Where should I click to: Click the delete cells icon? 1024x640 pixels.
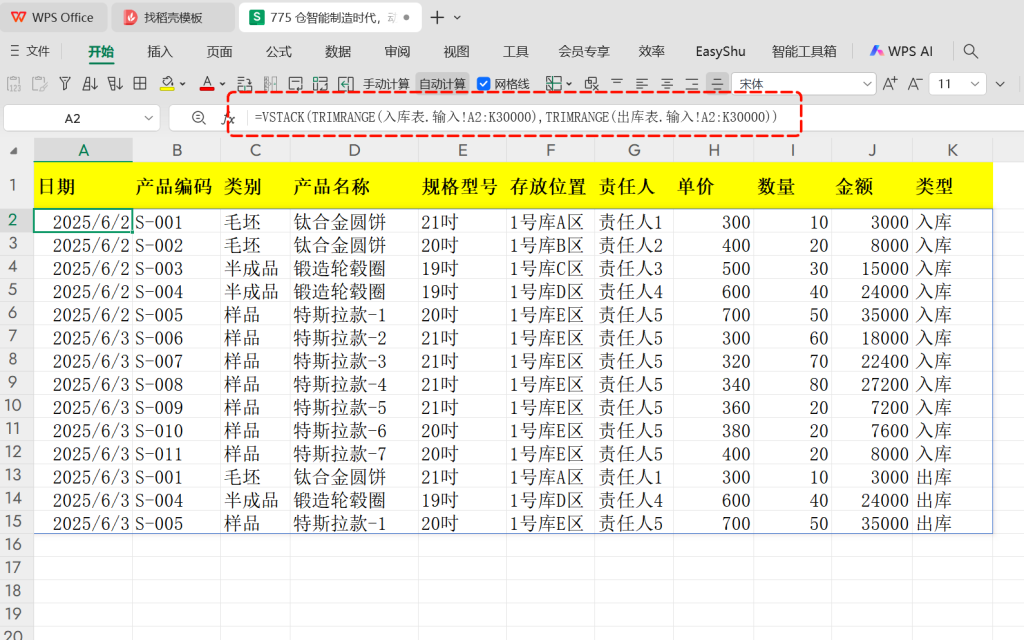pos(592,84)
